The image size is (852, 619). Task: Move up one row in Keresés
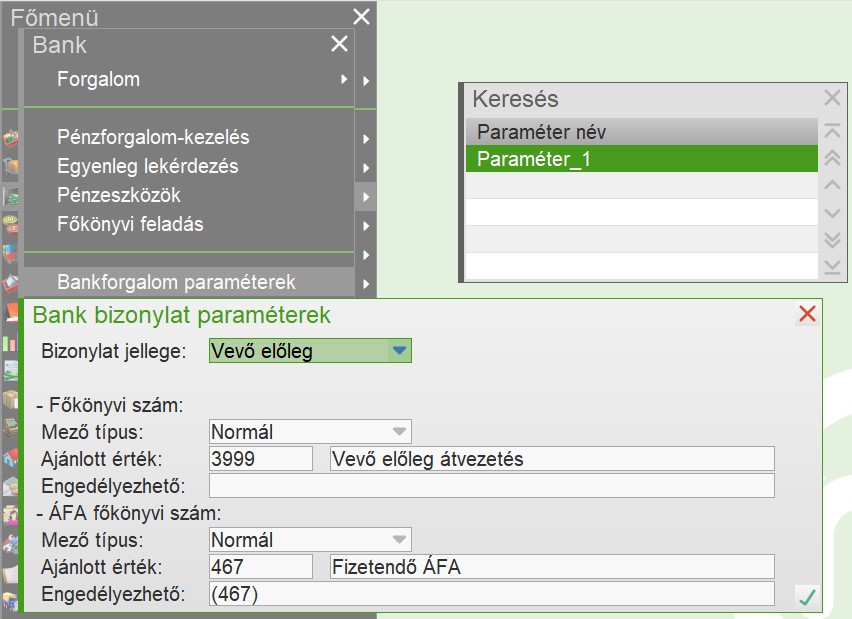[832, 185]
